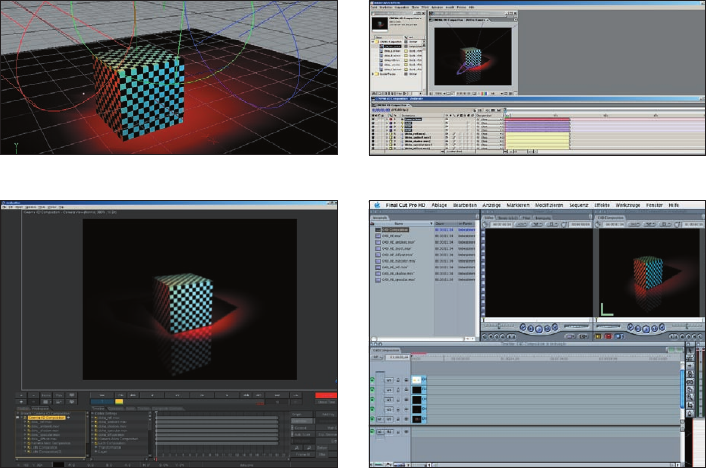Go to previous edit in the Final Cut Viewer

coord(523,327)
